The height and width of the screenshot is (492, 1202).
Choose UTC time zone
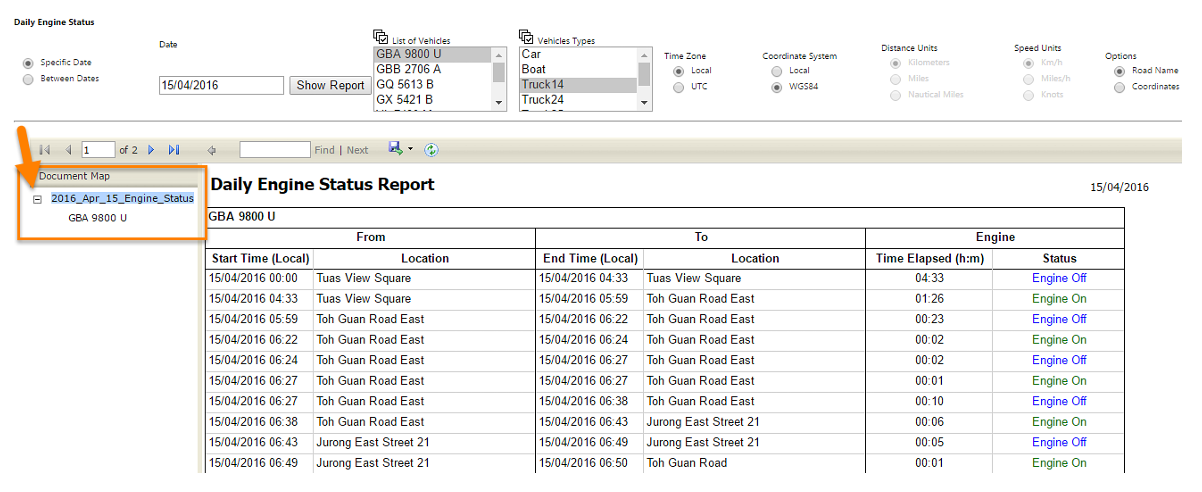pyautogui.click(x=679, y=87)
